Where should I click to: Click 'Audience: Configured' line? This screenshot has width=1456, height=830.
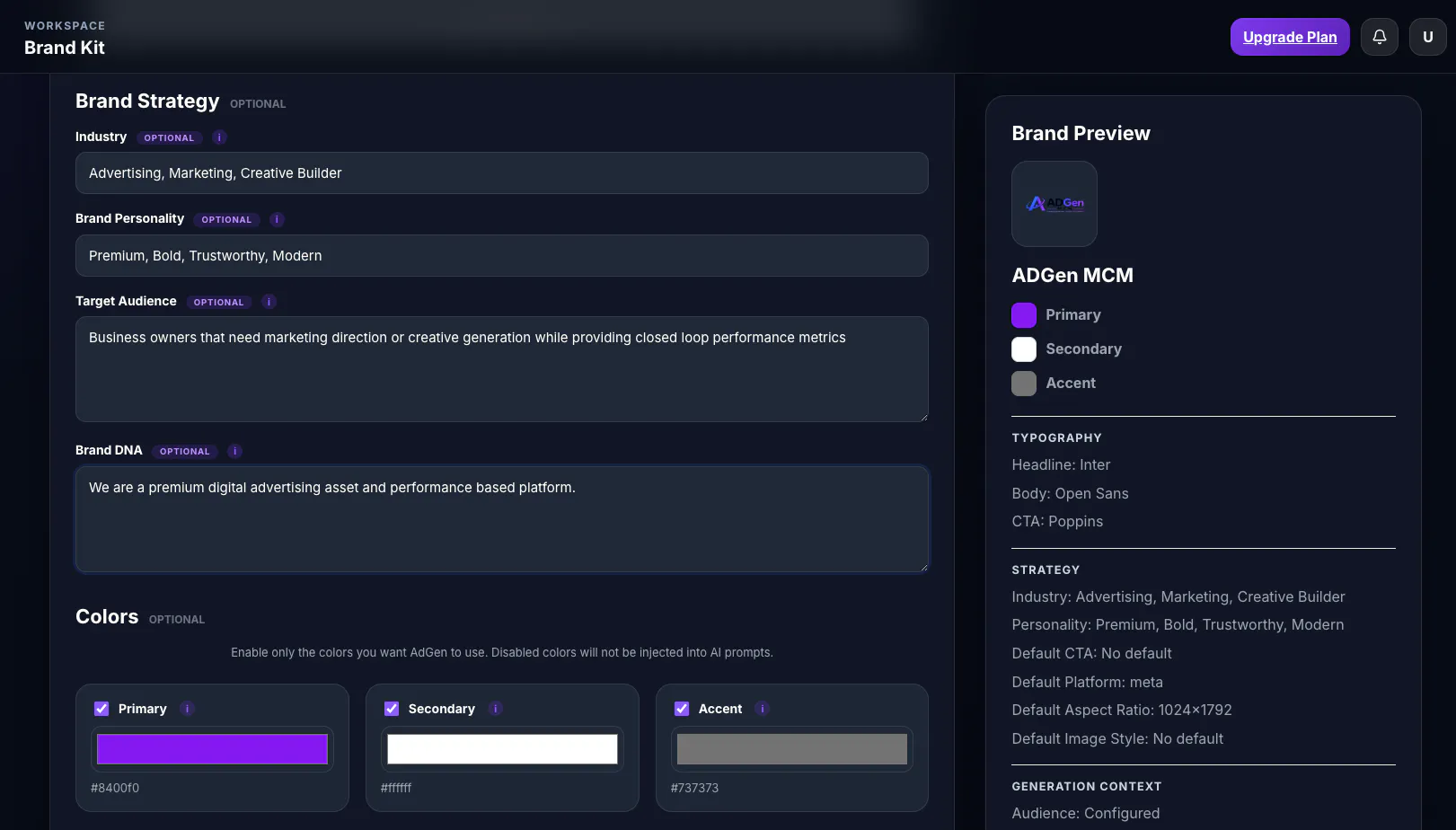coord(1086,813)
